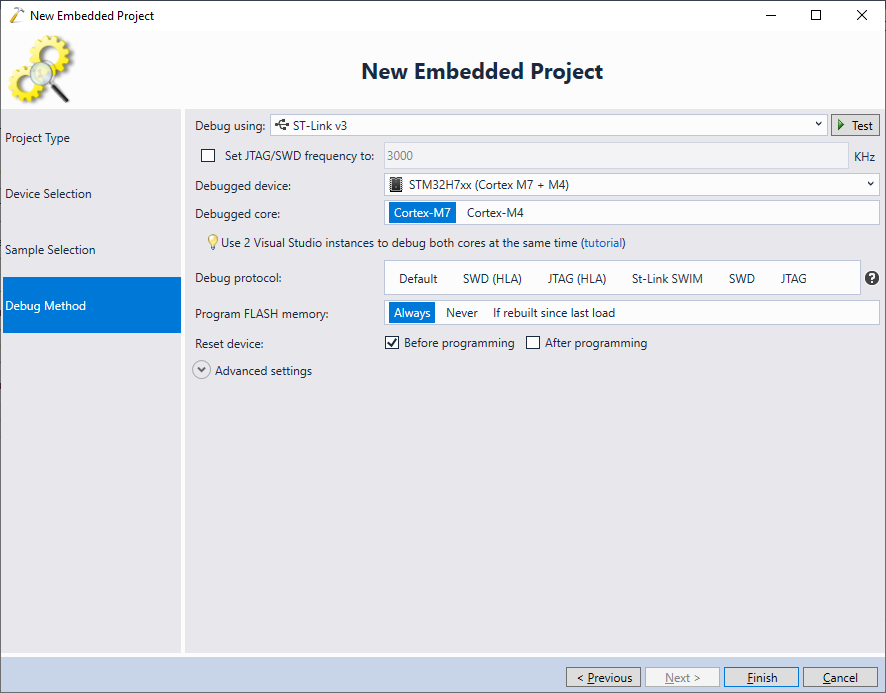Open the Debug using dropdown
The width and height of the screenshot is (886, 693).
[x=549, y=125]
